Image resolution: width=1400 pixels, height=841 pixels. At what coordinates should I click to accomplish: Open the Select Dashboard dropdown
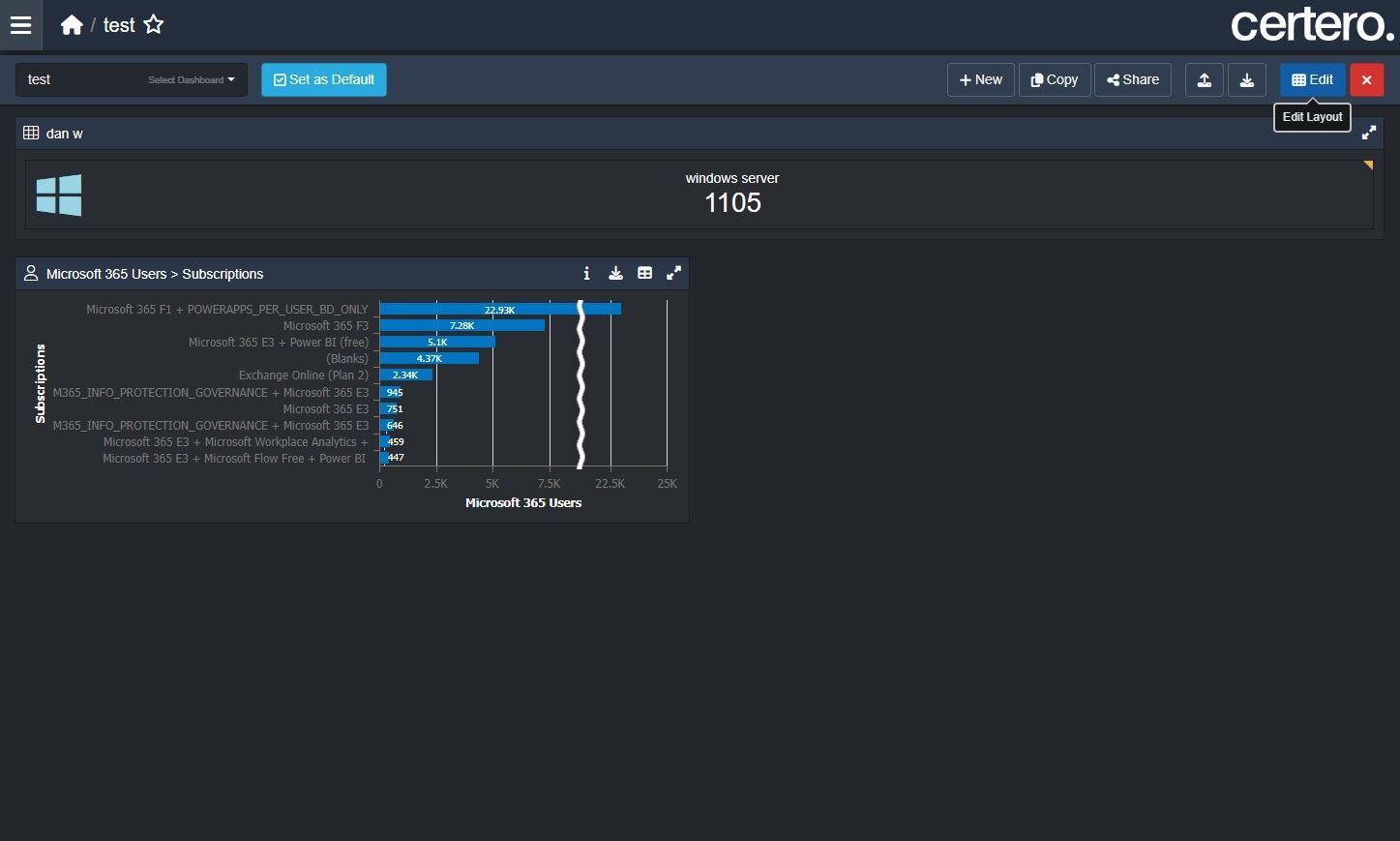pyautogui.click(x=132, y=80)
